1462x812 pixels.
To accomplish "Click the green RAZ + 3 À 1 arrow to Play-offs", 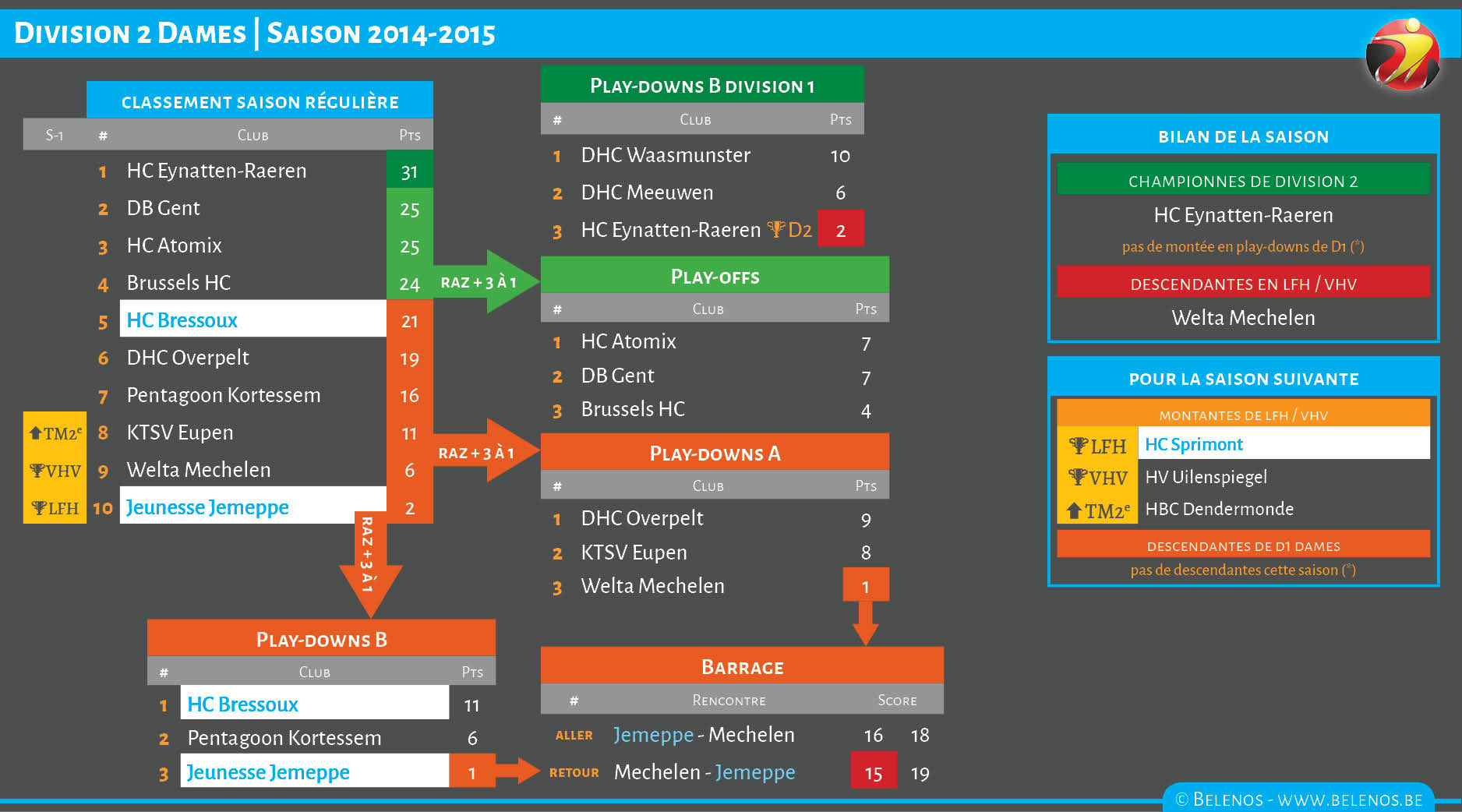I will tap(485, 282).
